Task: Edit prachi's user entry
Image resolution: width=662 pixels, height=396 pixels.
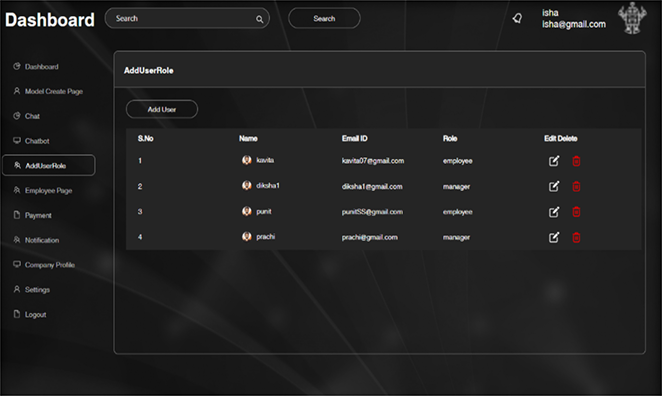Action: click(x=554, y=237)
